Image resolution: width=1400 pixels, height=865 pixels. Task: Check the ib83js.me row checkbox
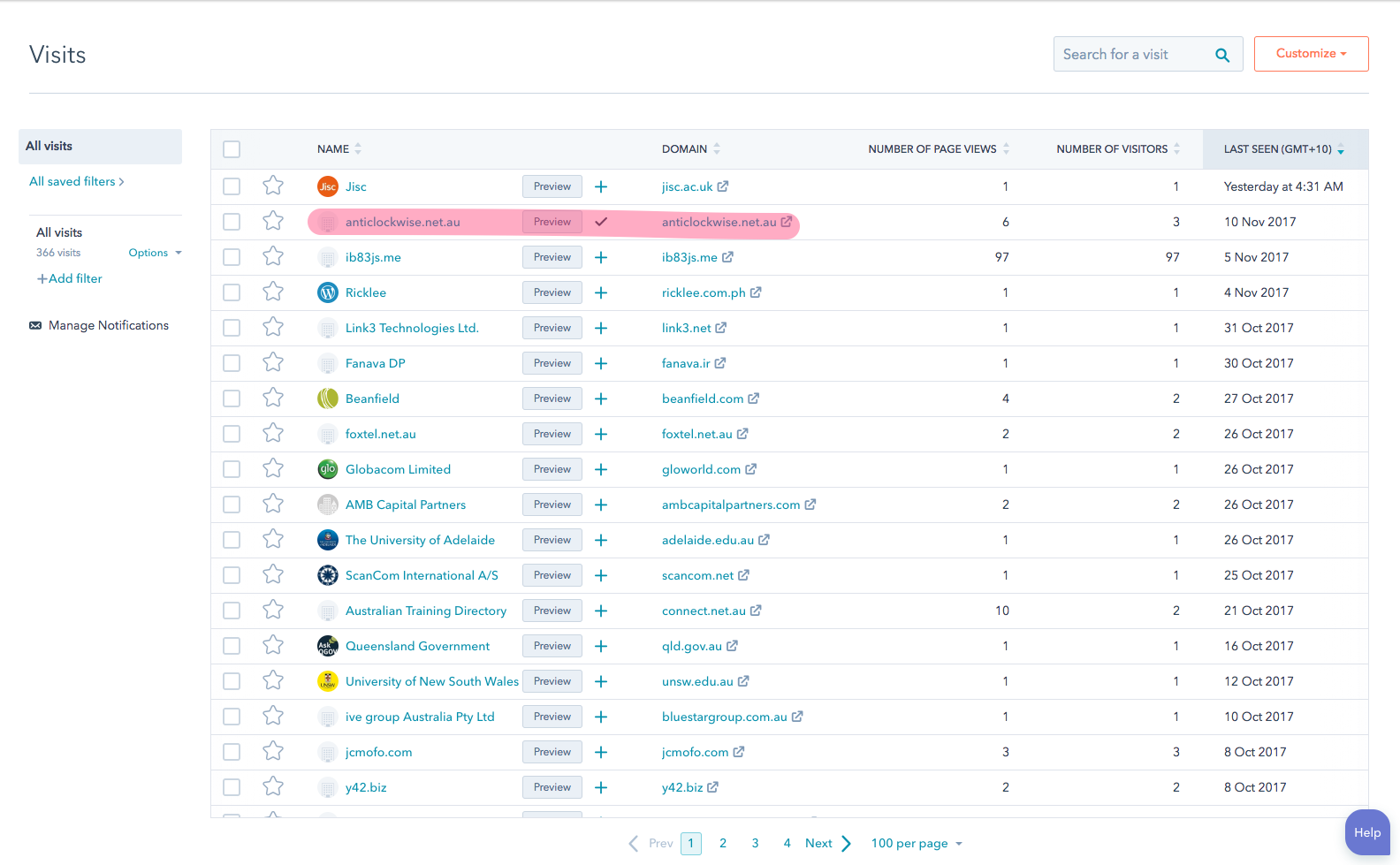coord(232,257)
